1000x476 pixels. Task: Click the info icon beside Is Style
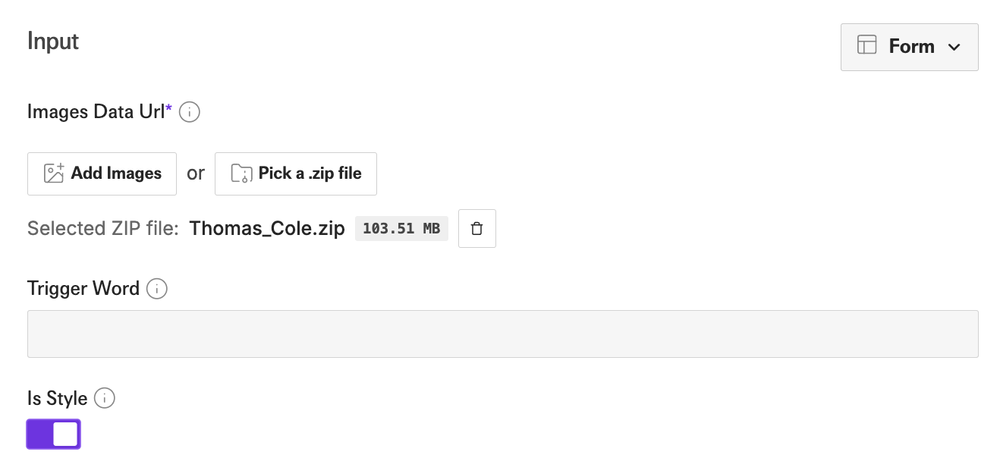point(105,399)
